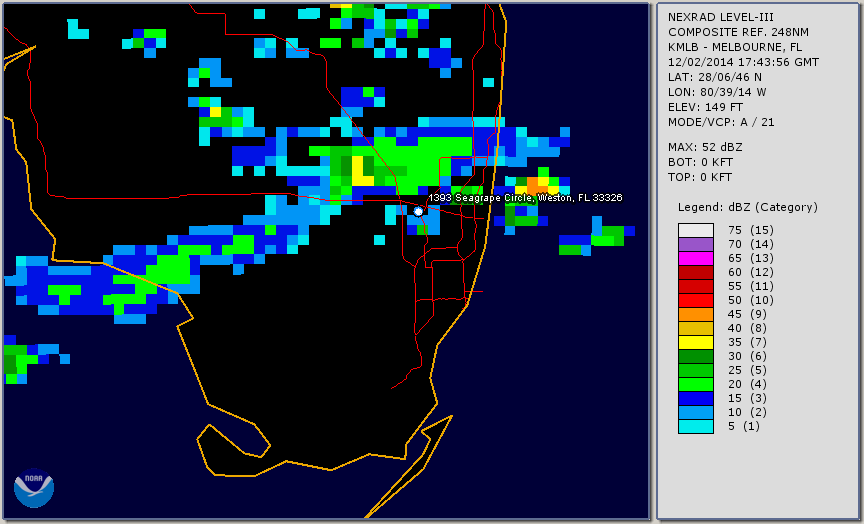Click the KMLB - MELBOURNE, FL text
The image size is (864, 524).
[x=735, y=47]
